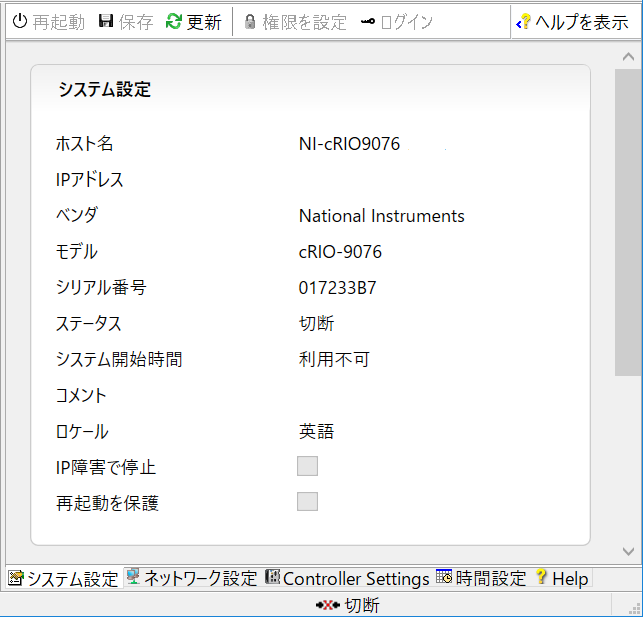The image size is (643, 617).
Task: Click the green refresh arrows icon
Action: [174, 21]
